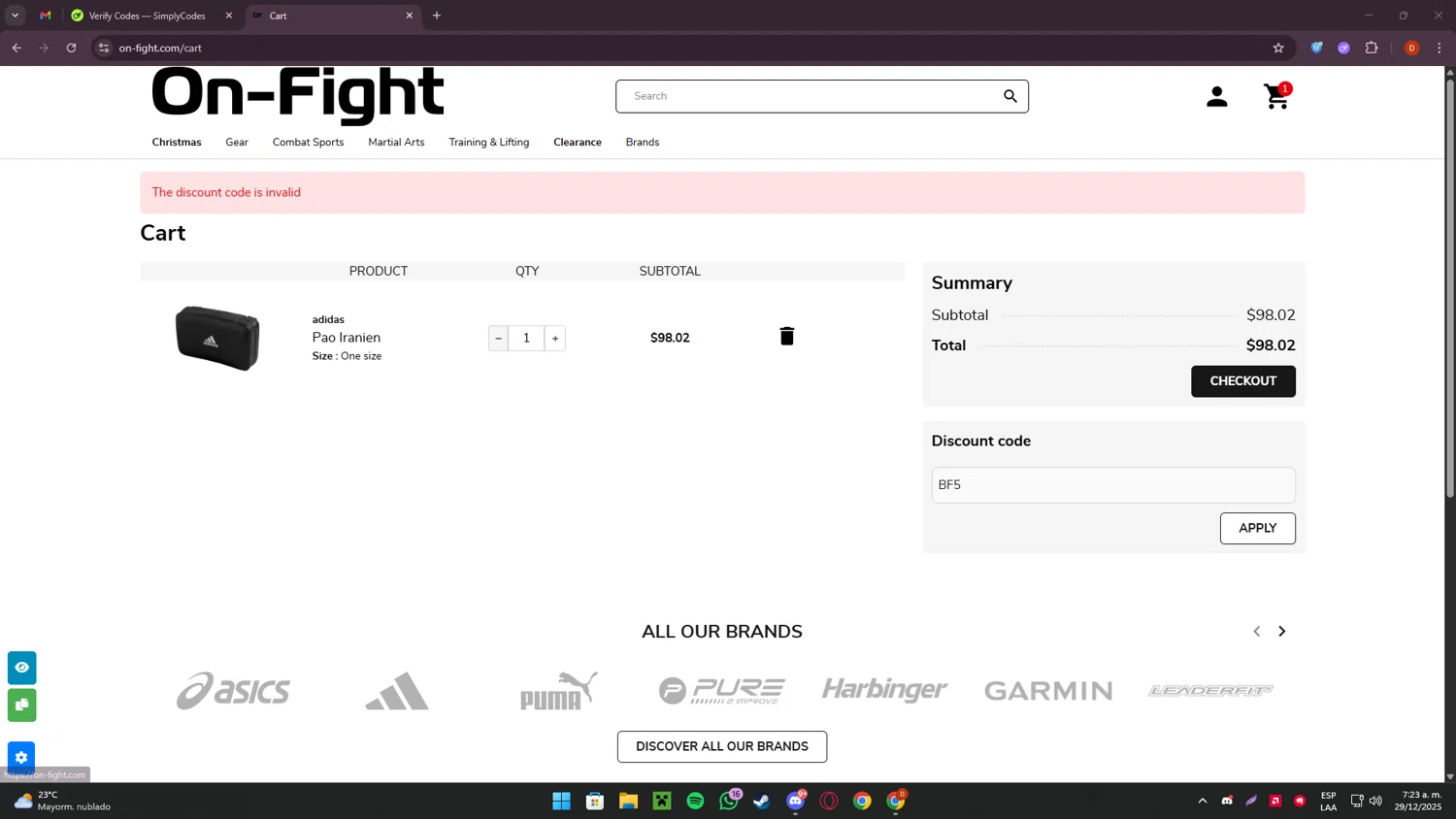Image resolution: width=1456 pixels, height=819 pixels.
Task: Bookmark this page with star icon
Action: (1278, 48)
